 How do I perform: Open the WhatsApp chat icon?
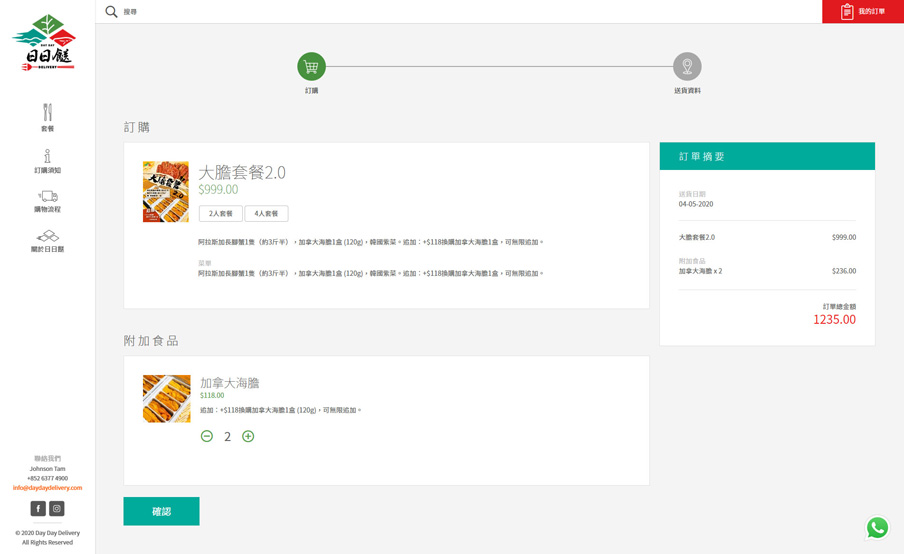point(877,527)
